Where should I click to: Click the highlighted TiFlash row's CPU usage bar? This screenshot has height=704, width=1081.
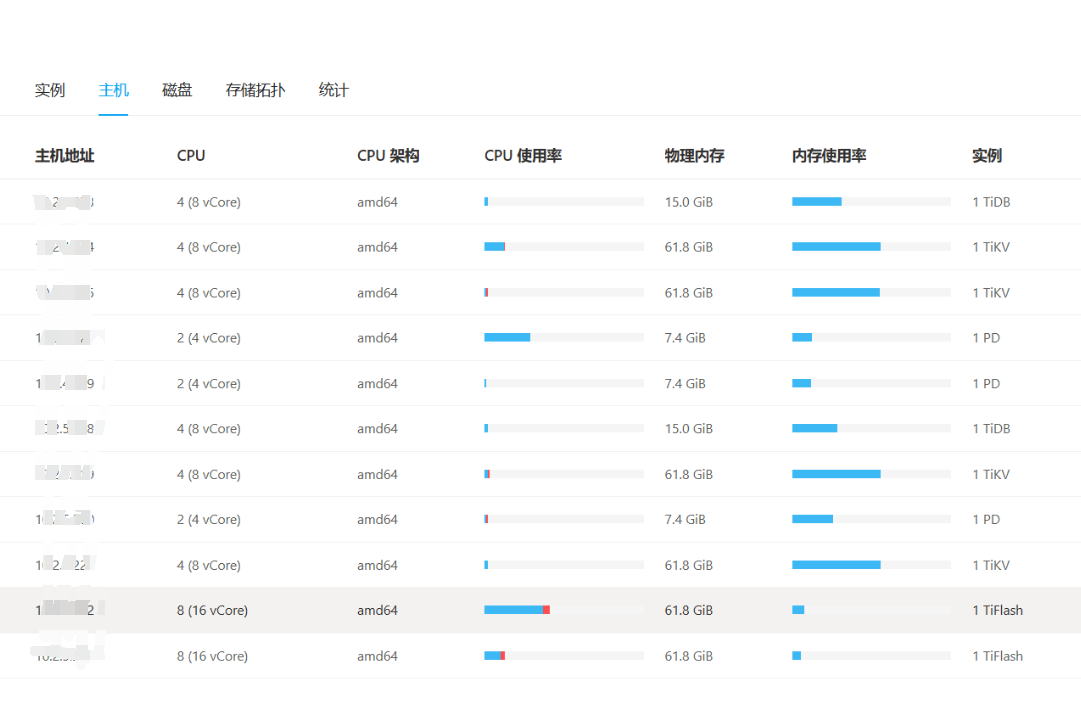[x=564, y=610]
